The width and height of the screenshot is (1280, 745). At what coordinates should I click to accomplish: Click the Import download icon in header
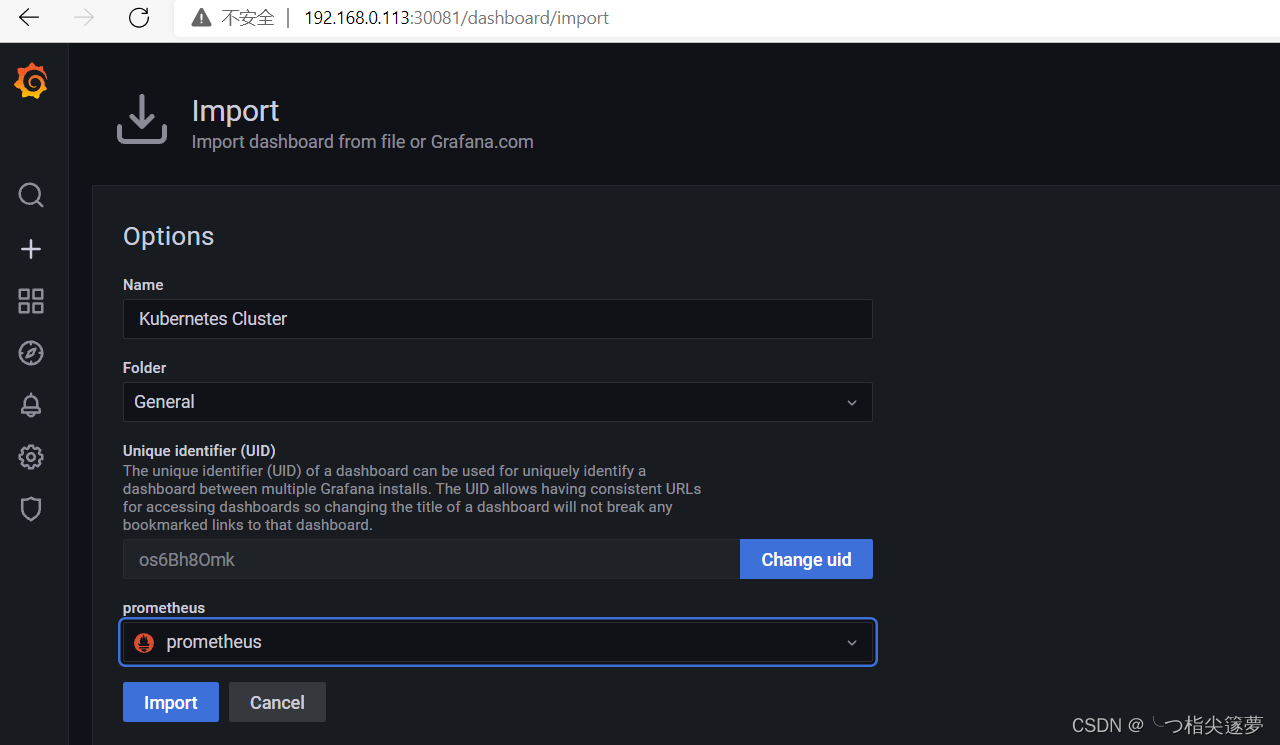coord(142,120)
